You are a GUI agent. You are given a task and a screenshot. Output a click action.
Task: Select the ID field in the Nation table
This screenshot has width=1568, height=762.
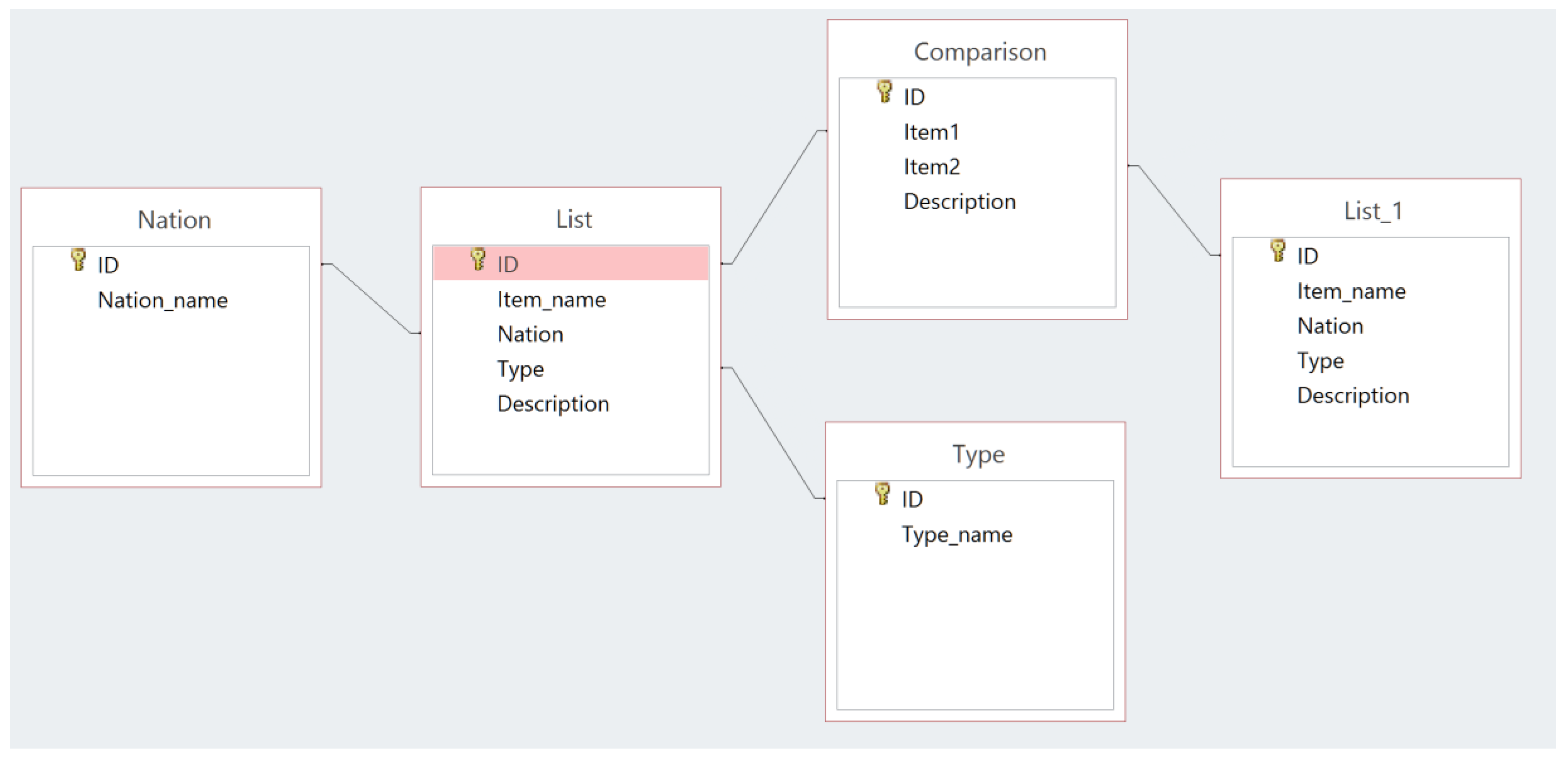coord(108,265)
